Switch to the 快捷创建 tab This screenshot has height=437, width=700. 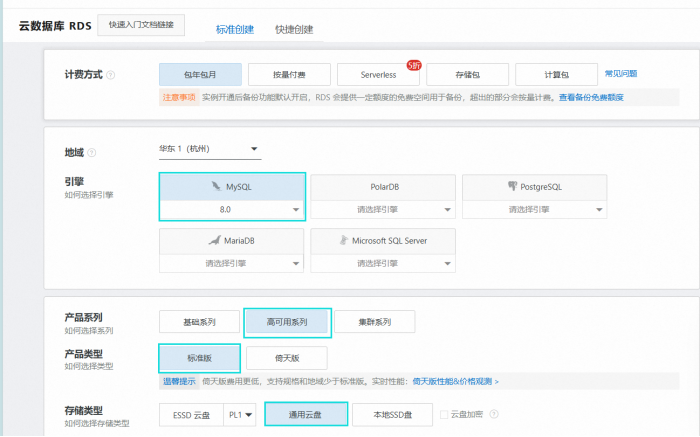pyautogui.click(x=294, y=29)
